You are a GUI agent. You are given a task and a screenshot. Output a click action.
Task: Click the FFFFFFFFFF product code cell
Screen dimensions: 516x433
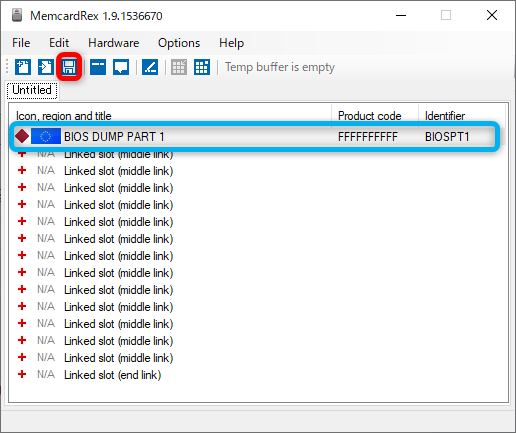coord(368,137)
